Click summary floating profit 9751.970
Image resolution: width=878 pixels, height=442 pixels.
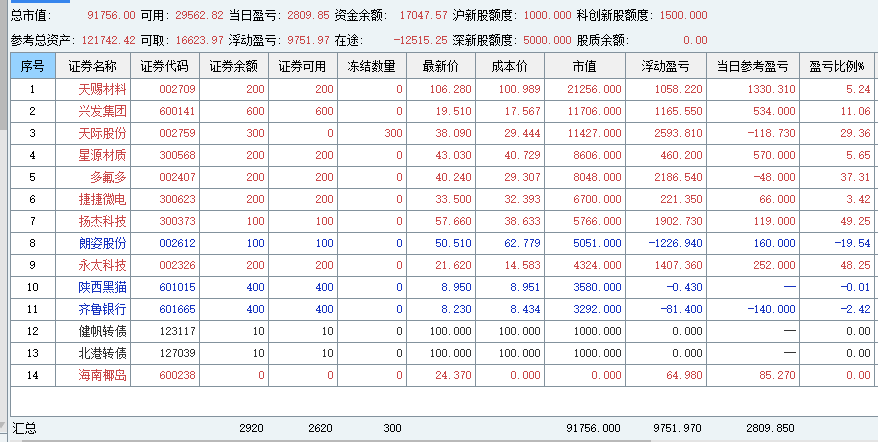click(678, 429)
